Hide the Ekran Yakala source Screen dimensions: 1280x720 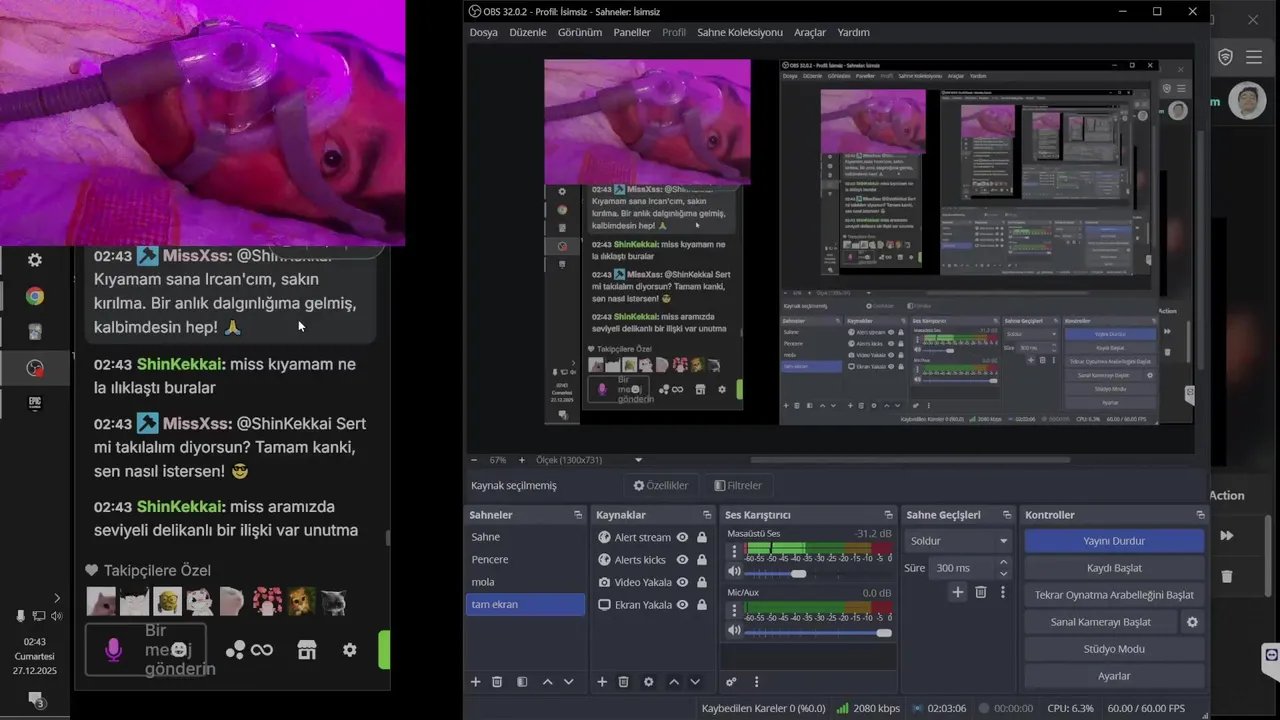(x=682, y=605)
